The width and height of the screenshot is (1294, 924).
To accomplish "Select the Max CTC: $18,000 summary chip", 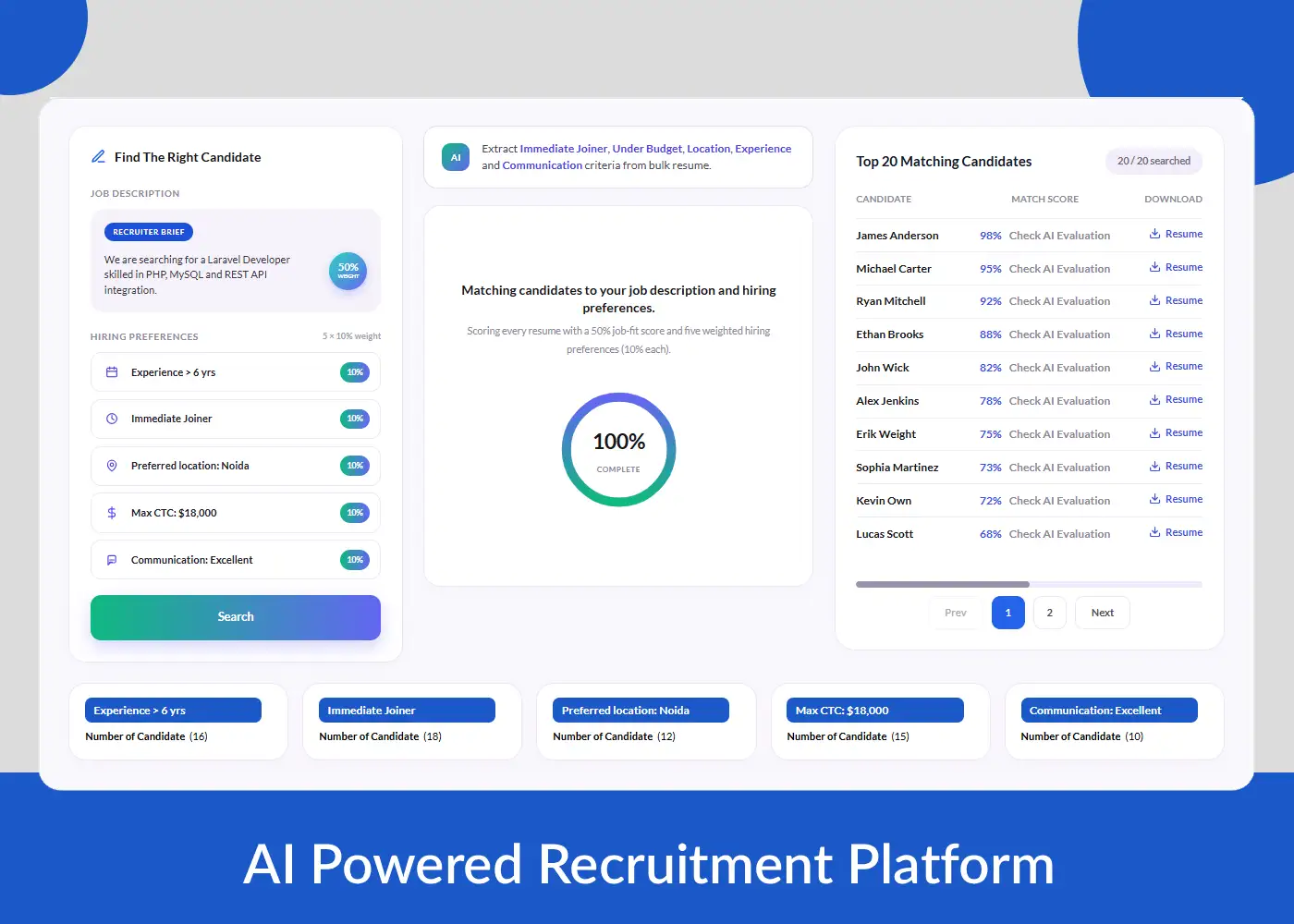I will click(875, 711).
